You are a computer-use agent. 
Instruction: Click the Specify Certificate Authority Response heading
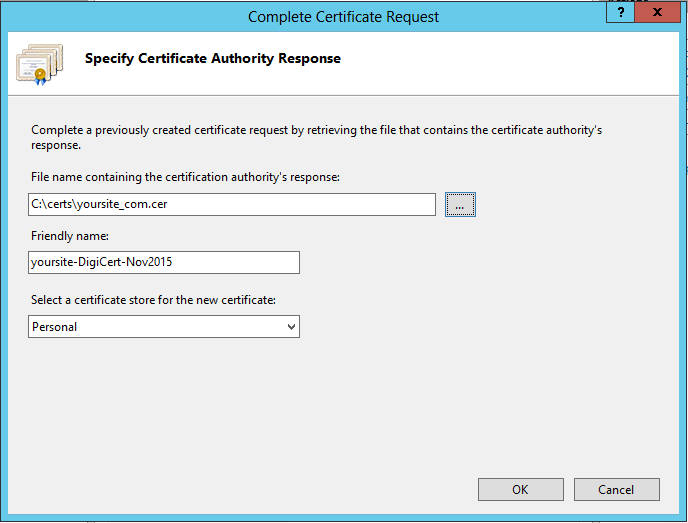[x=213, y=59]
